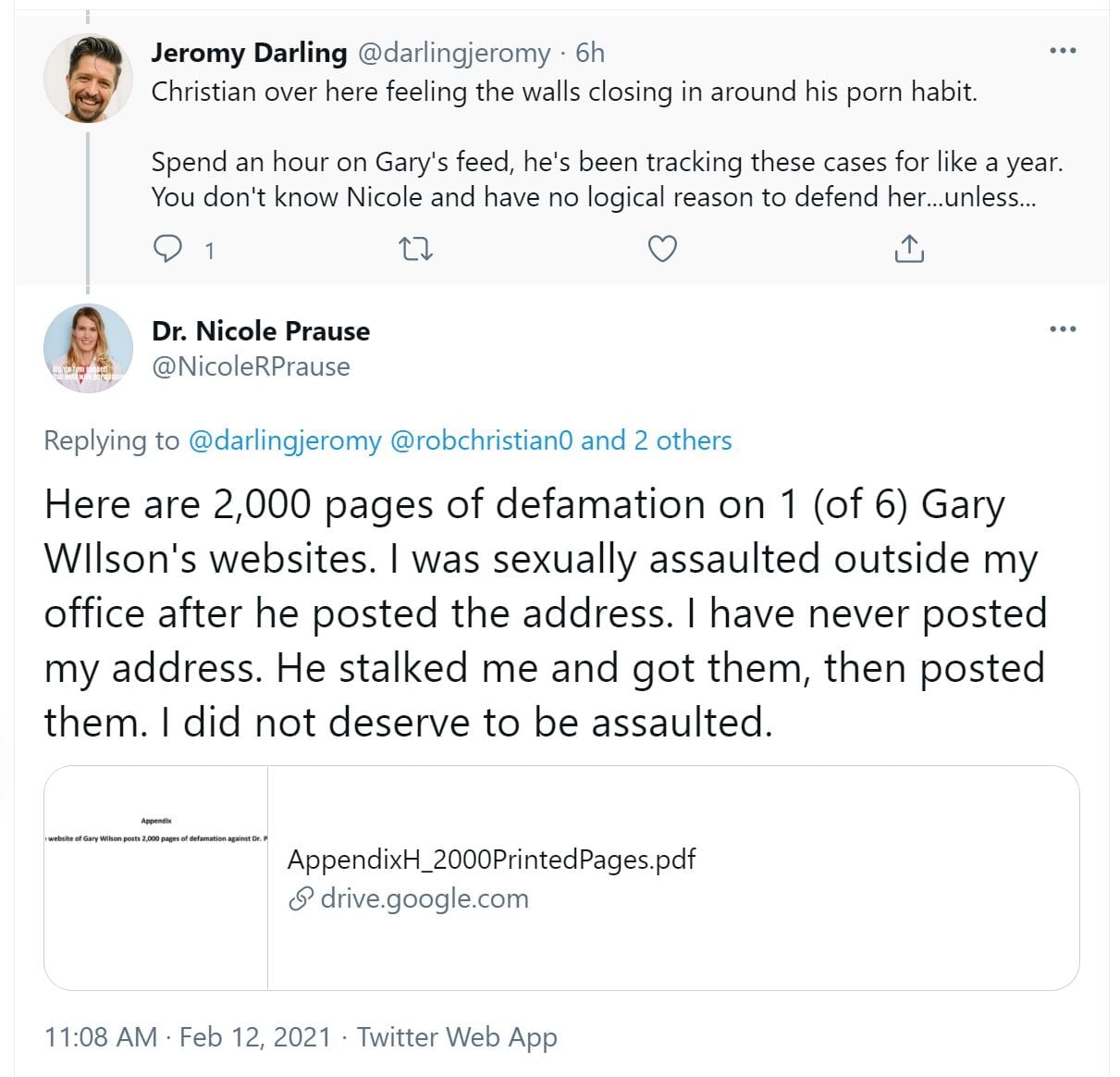Click @darlingjeromy in Replying to line

(285, 440)
